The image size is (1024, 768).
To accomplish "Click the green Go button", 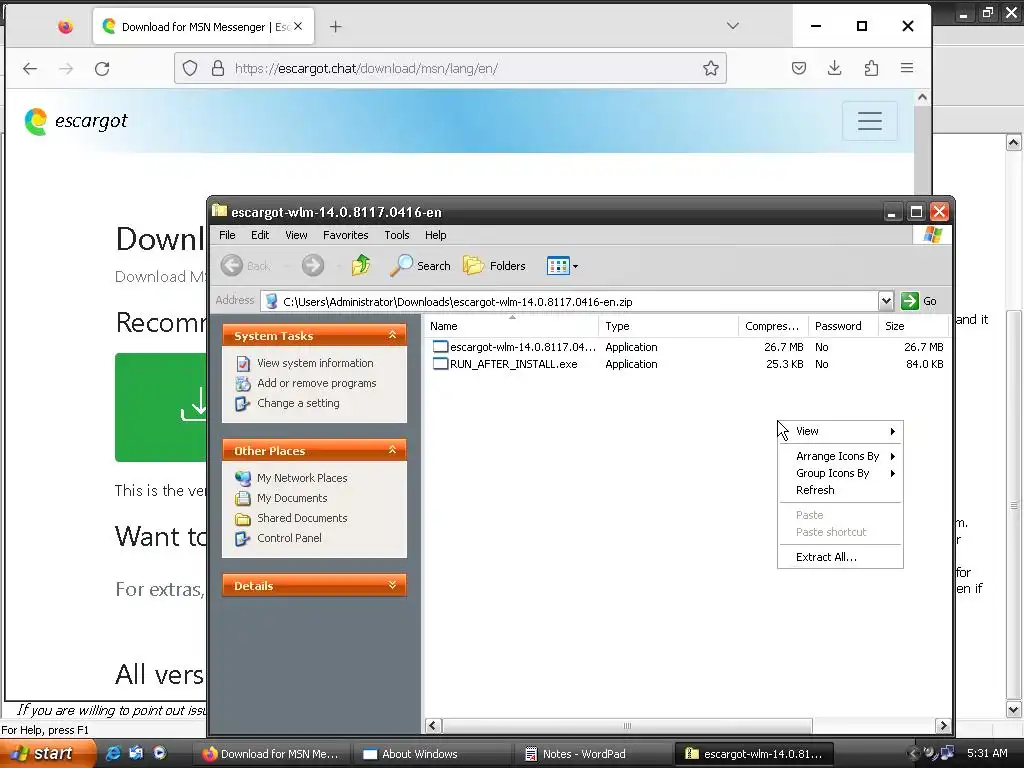I will pyautogui.click(x=919, y=301).
